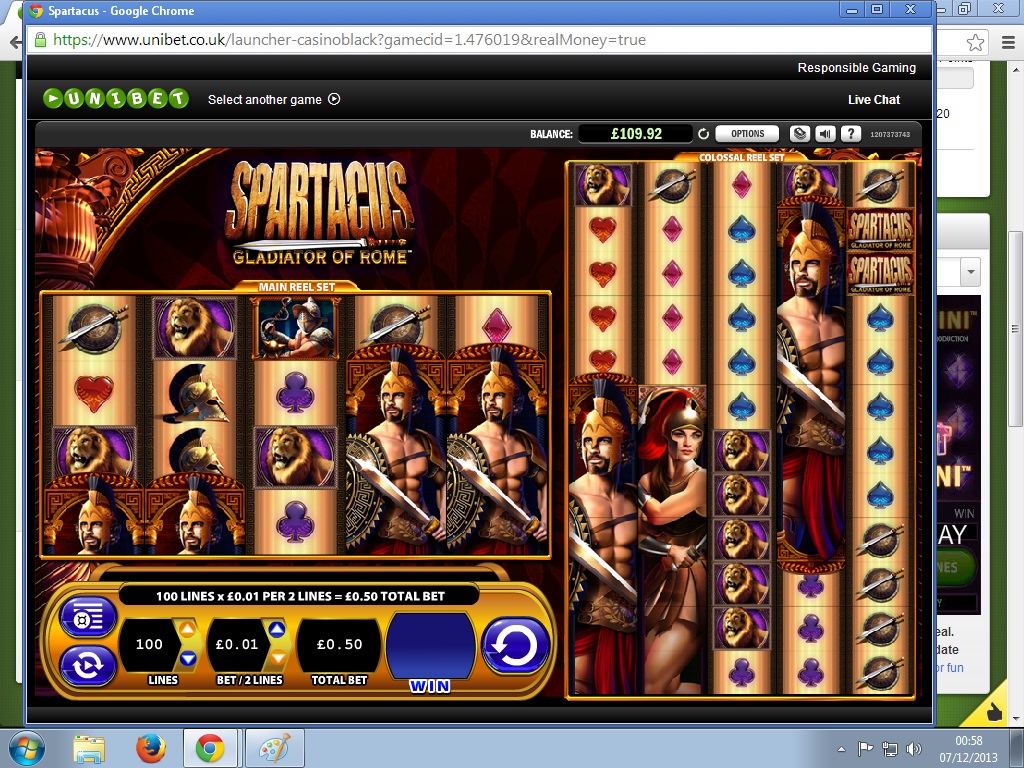Lower the bet per 2 lines

coord(277,658)
